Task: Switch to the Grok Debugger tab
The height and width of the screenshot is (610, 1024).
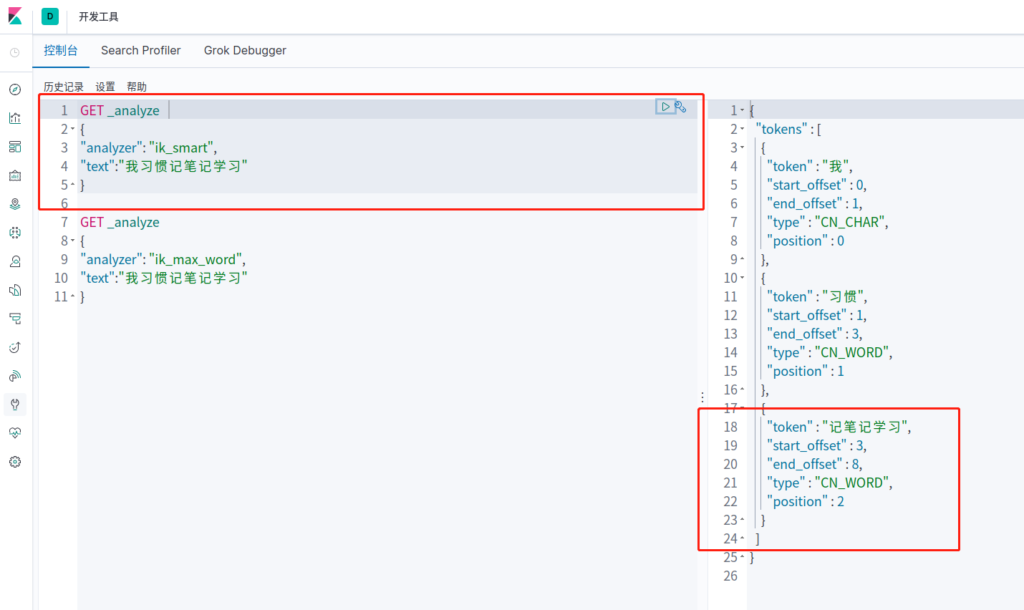Action: tap(245, 50)
